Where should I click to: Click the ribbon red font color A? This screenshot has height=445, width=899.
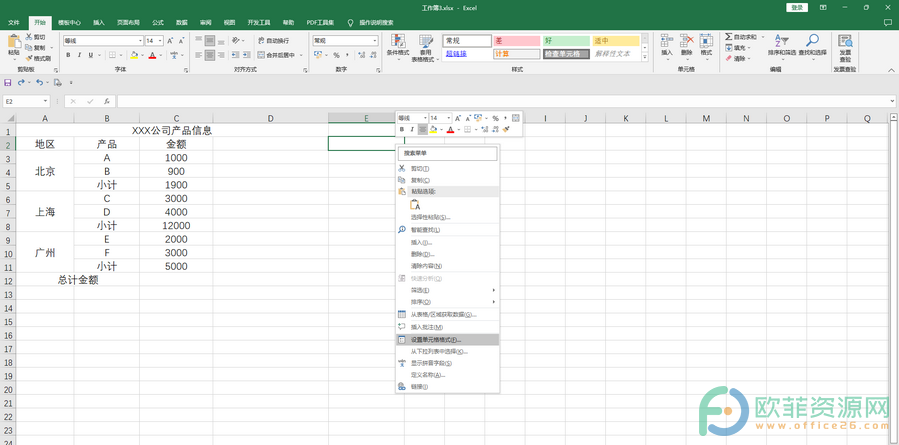152,55
